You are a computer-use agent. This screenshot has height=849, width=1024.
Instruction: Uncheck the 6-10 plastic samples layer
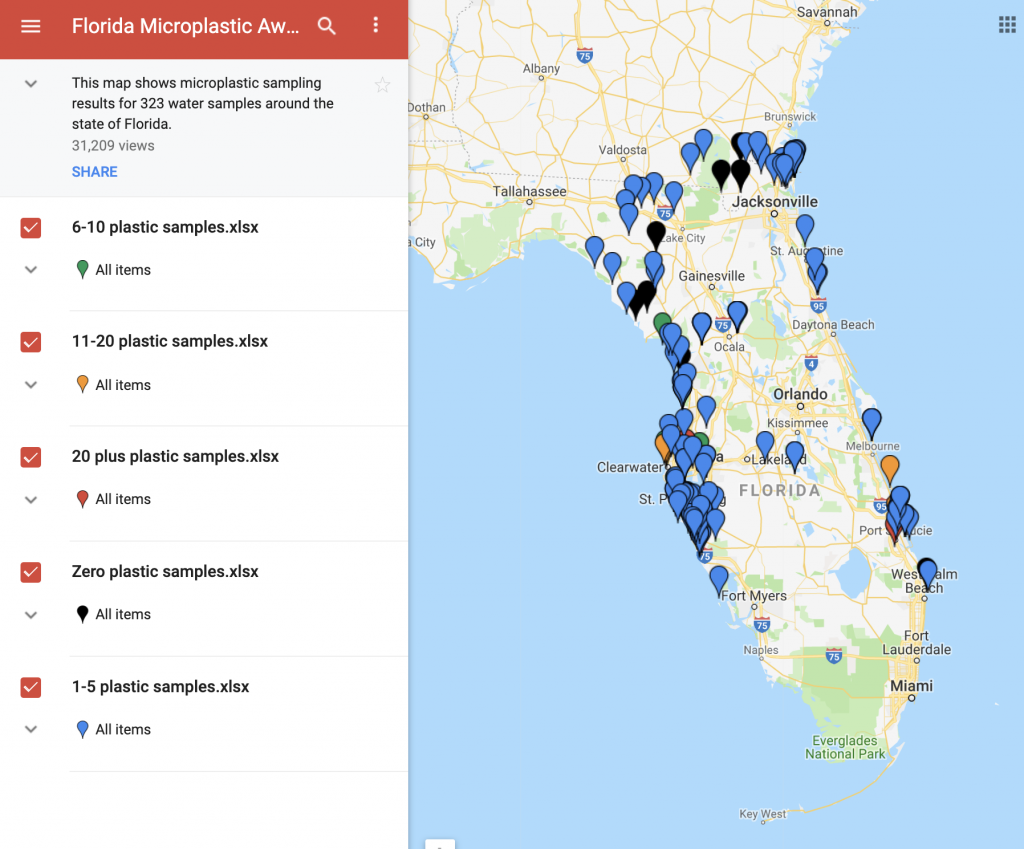31,228
